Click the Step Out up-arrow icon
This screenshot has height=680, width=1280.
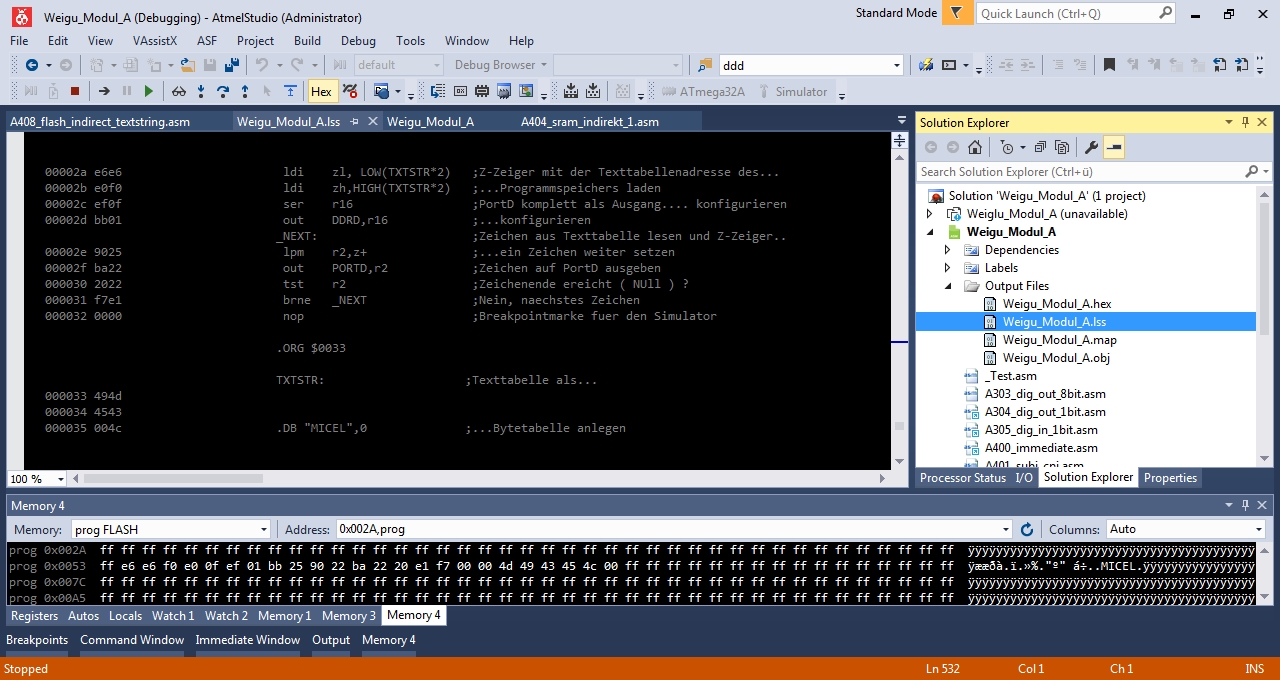pos(245,91)
